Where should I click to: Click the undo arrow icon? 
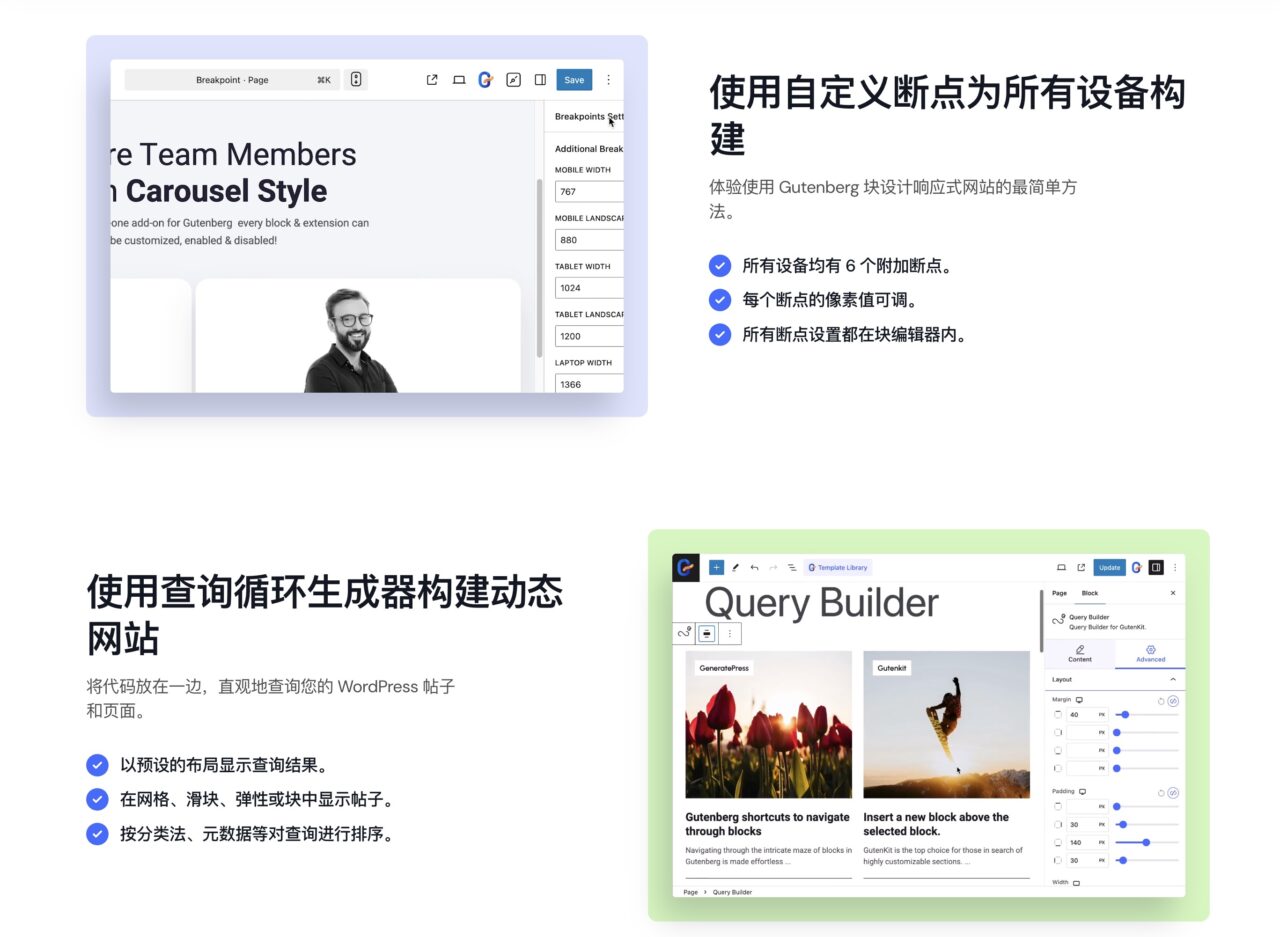point(754,567)
